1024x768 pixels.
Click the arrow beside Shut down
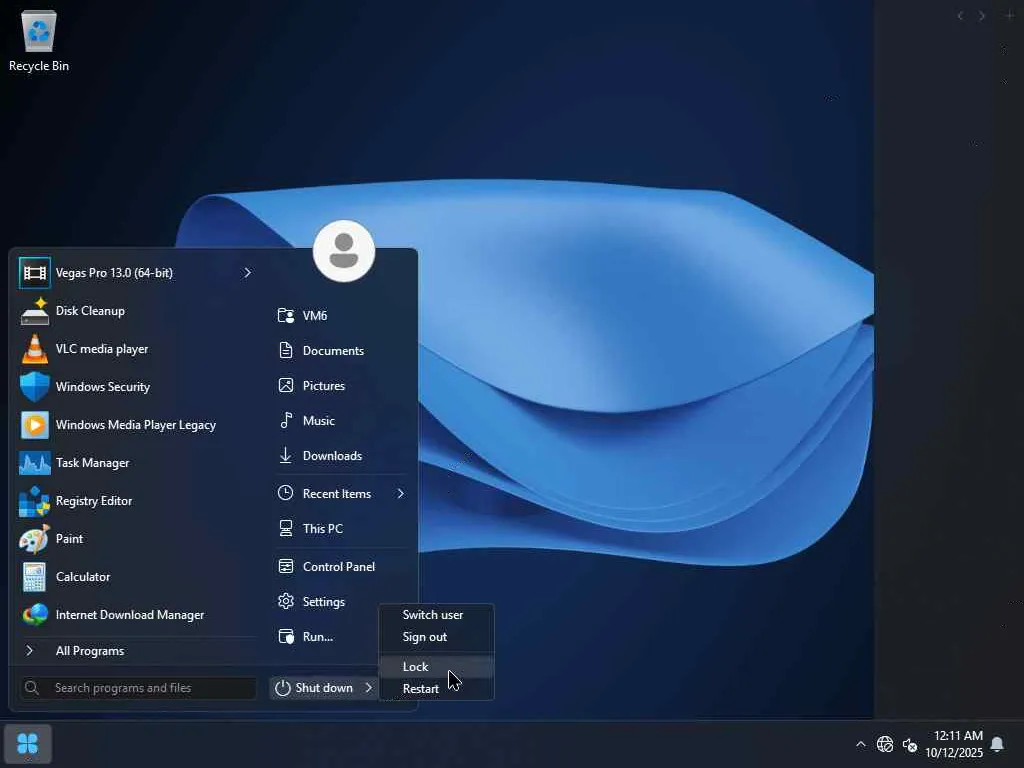point(368,688)
